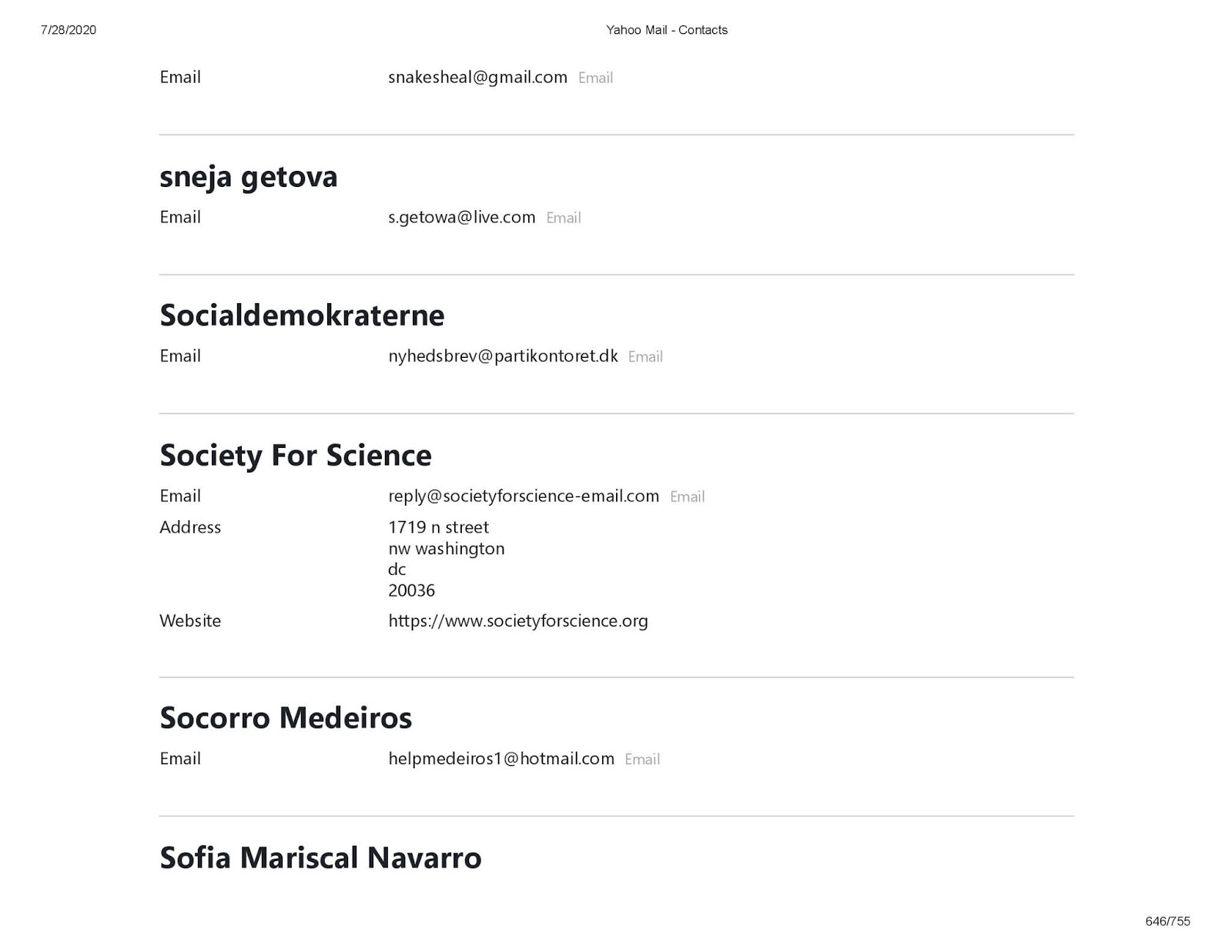The image size is (1232, 952).
Task: Open the Society For Science contact heading
Action: [296, 455]
